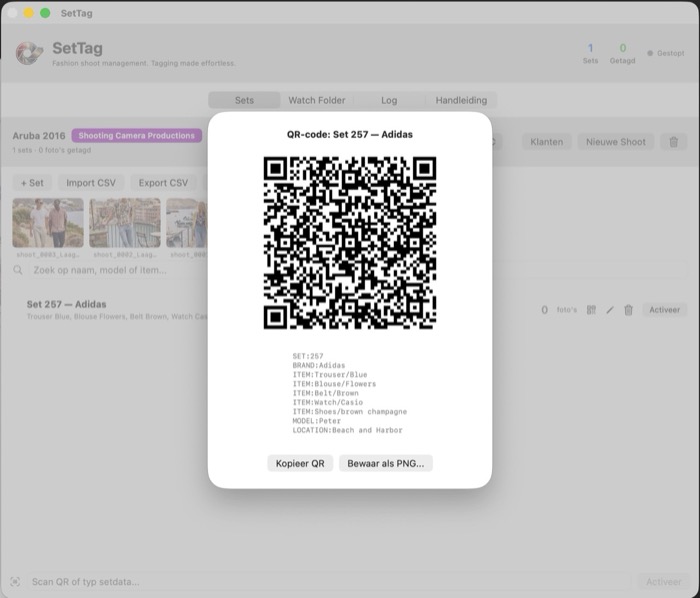Click the Kopieer QR button
This screenshot has width=700, height=598.
[x=300, y=463]
